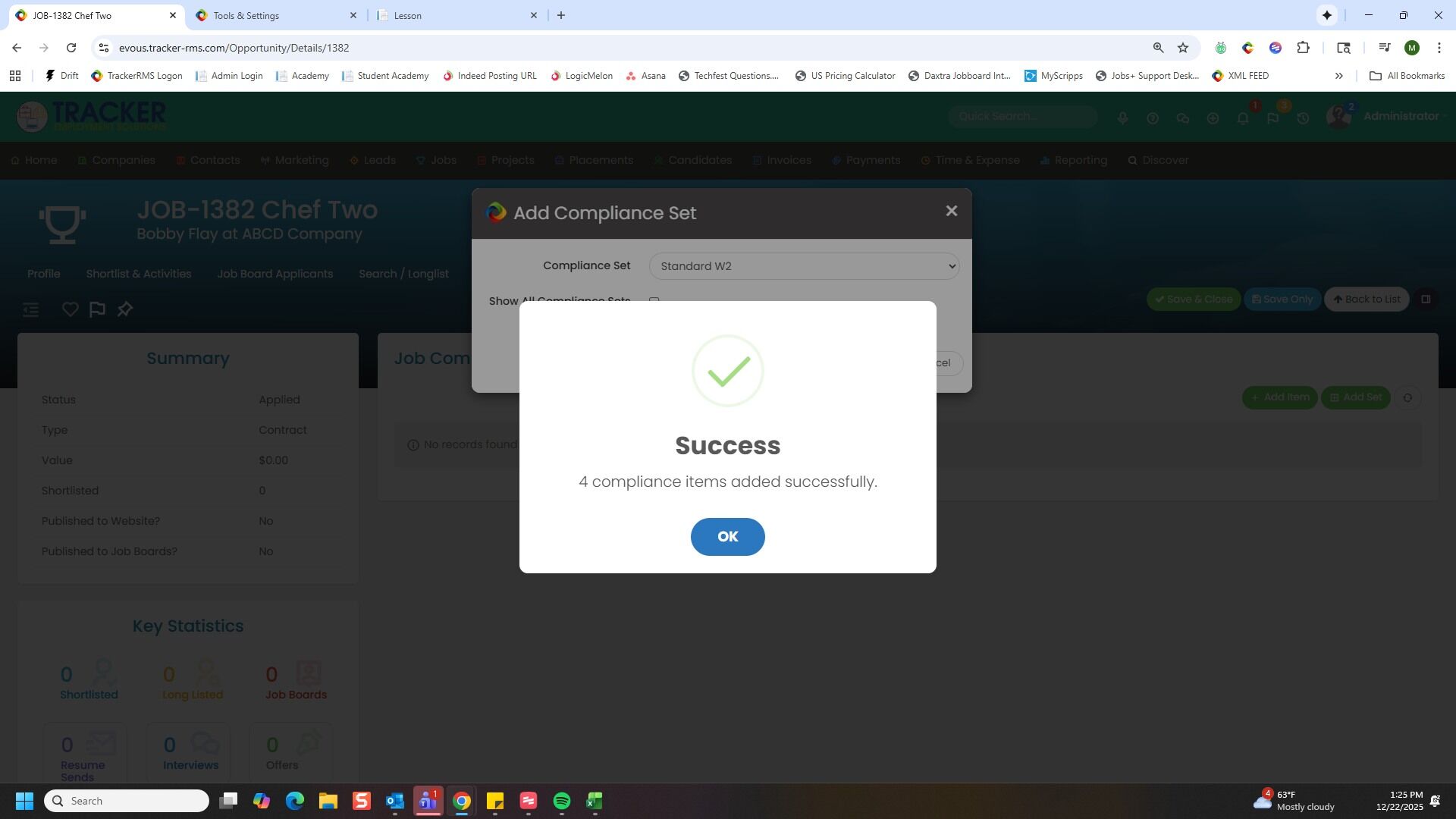Expand the hidden bookmarks chevron
The height and width of the screenshot is (819, 1456).
coord(1338,76)
